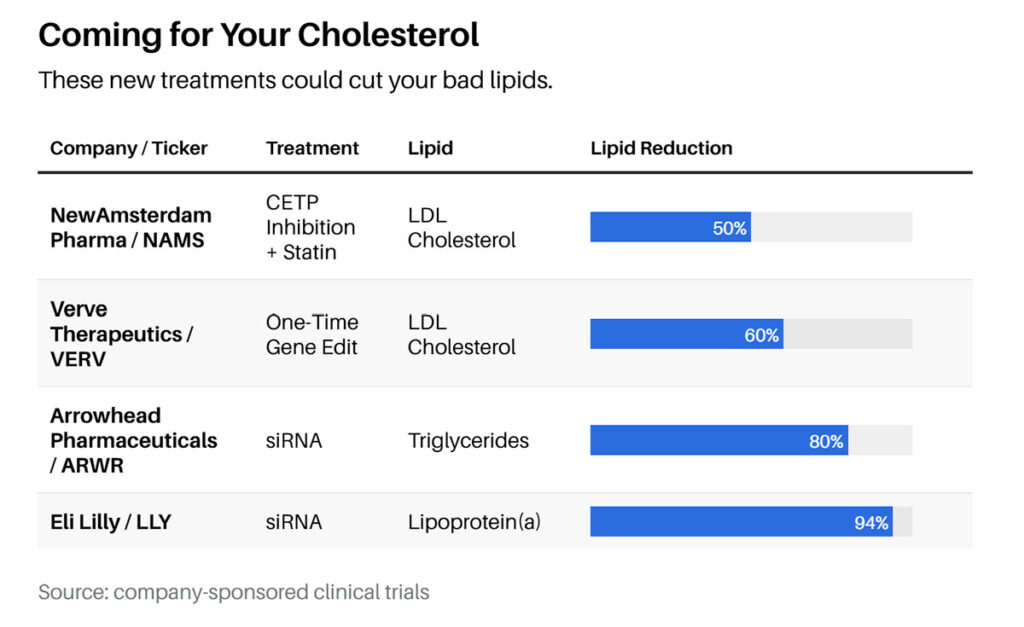Select the Eli Lilly / LLY company name
This screenshot has width=1024, height=627.
pos(110,521)
